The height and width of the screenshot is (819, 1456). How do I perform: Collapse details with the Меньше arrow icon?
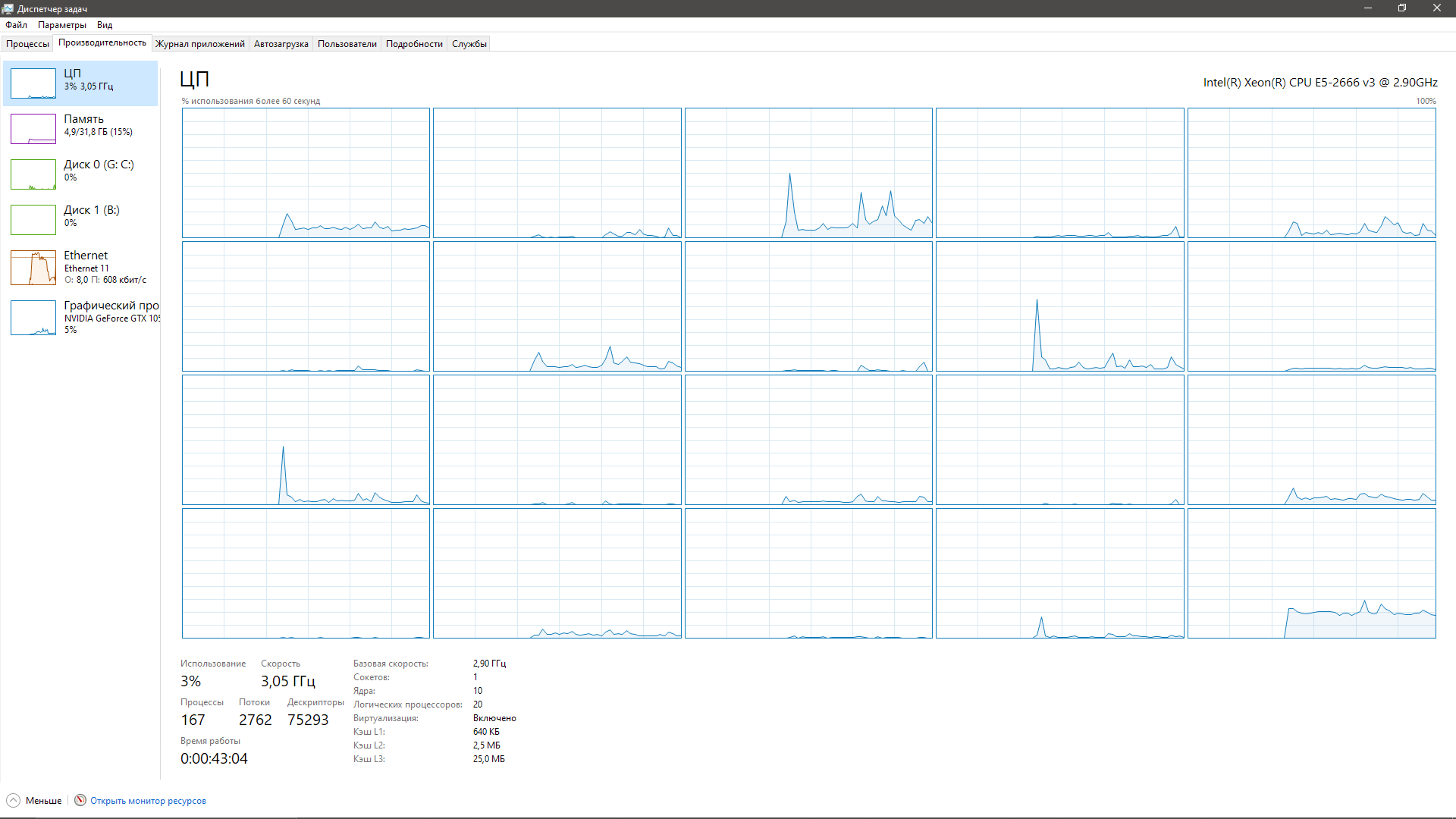click(13, 800)
